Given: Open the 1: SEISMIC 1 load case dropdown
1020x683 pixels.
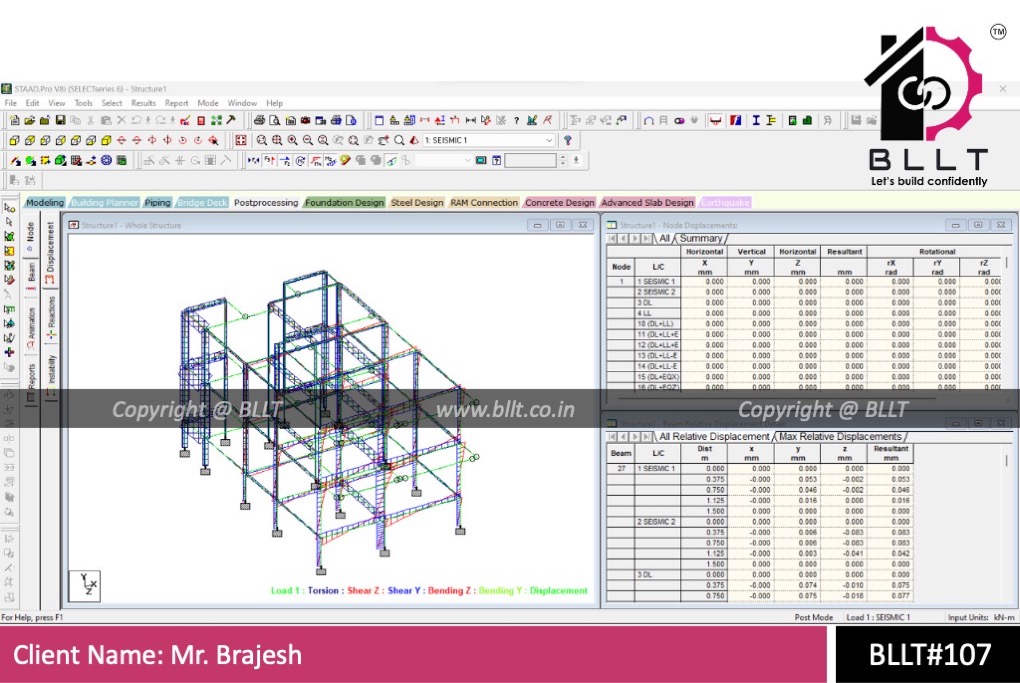Looking at the screenshot, I should point(489,141).
